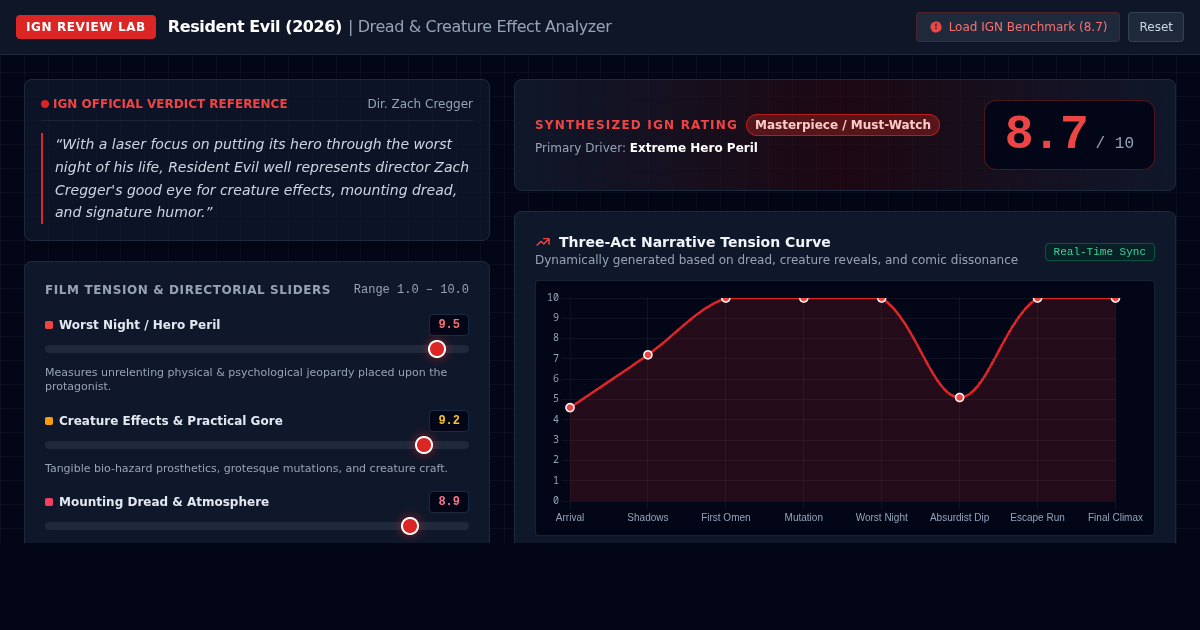1200x630 pixels.
Task: Click the Worst Night data point on the chart
Action: pyautogui.click(x=882, y=298)
